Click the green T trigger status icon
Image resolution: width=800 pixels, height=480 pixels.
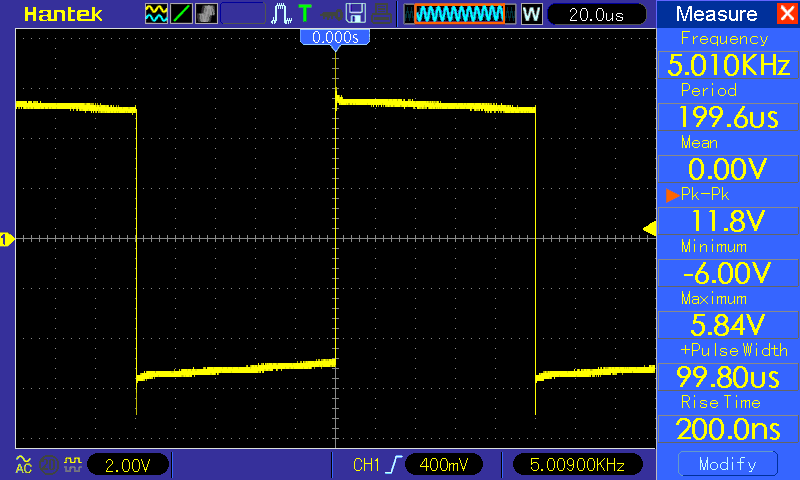(x=305, y=13)
